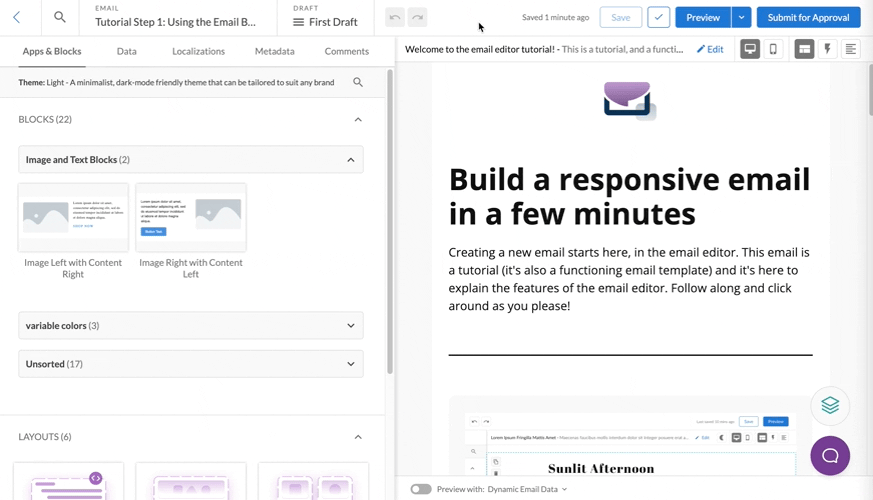Open Dynamic Email Data dropdown

pos(527,489)
